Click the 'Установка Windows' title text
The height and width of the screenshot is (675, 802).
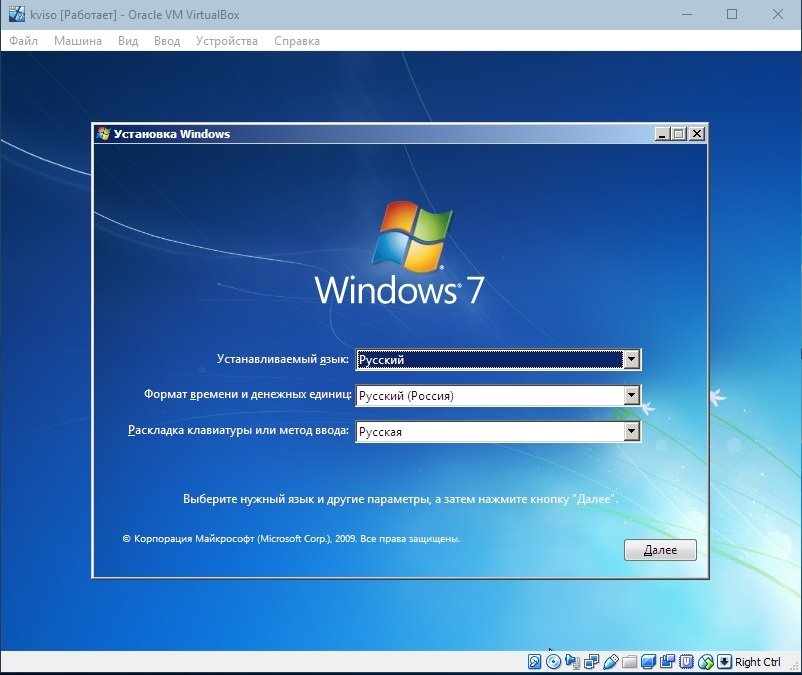[172, 134]
